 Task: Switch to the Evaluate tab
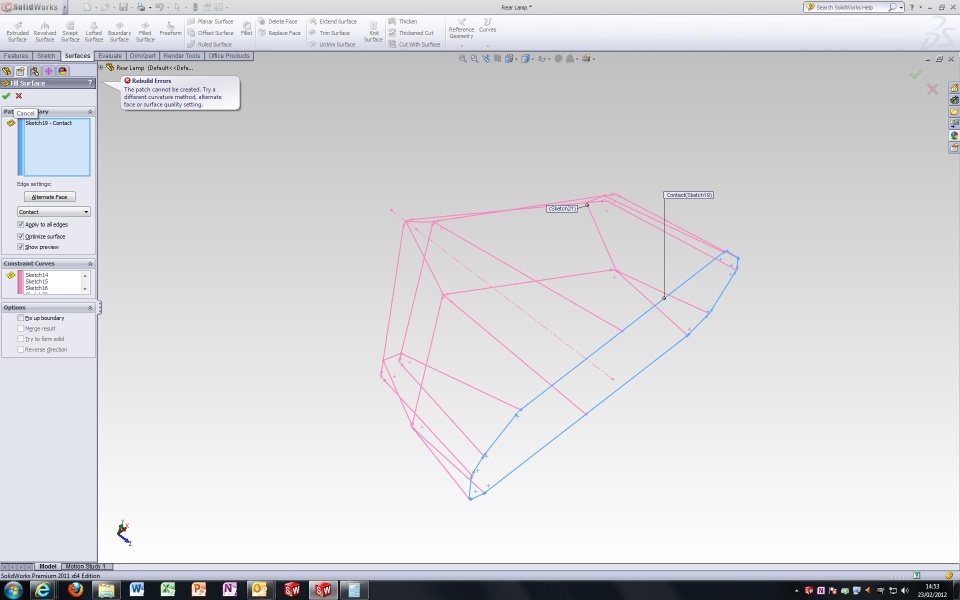[x=110, y=56]
